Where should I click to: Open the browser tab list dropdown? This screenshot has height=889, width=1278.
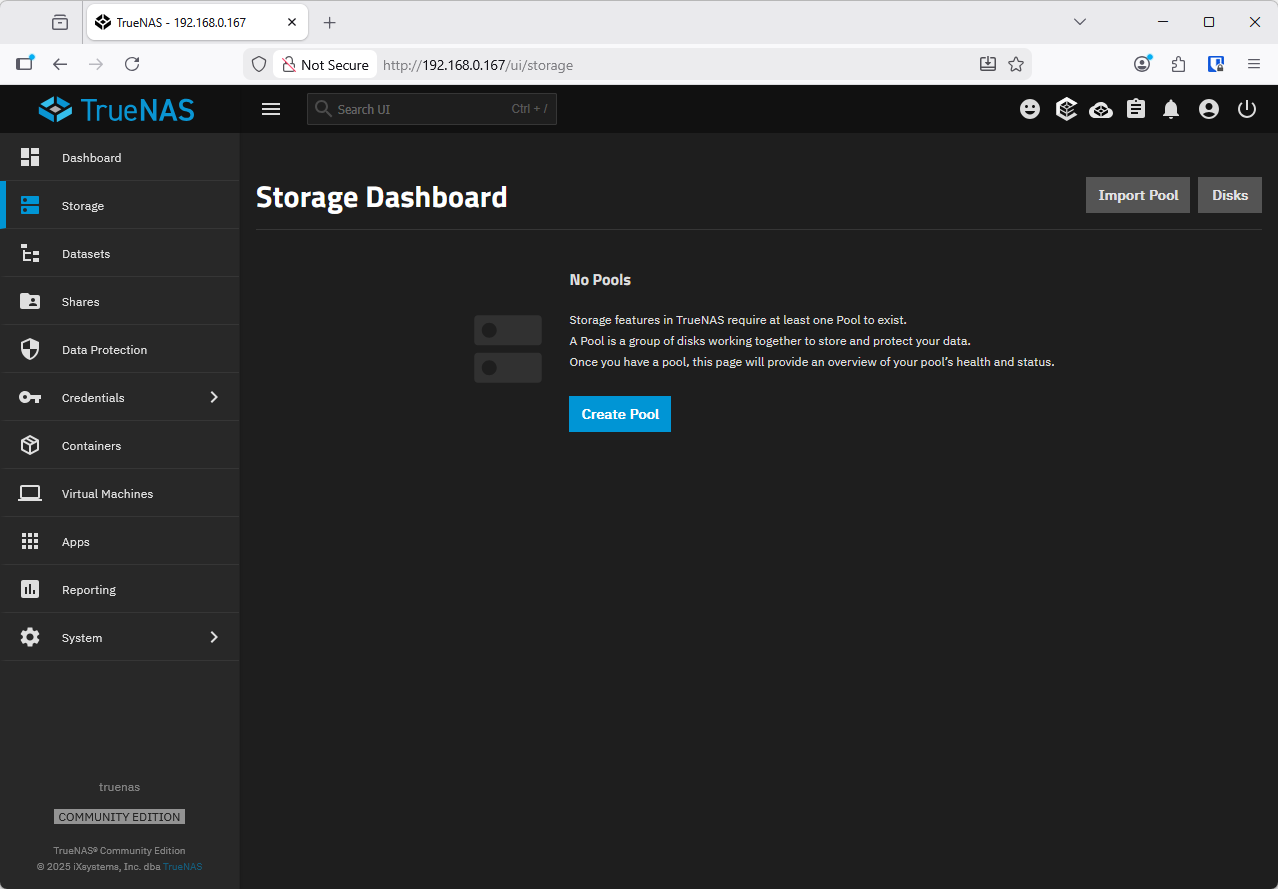coord(1080,22)
